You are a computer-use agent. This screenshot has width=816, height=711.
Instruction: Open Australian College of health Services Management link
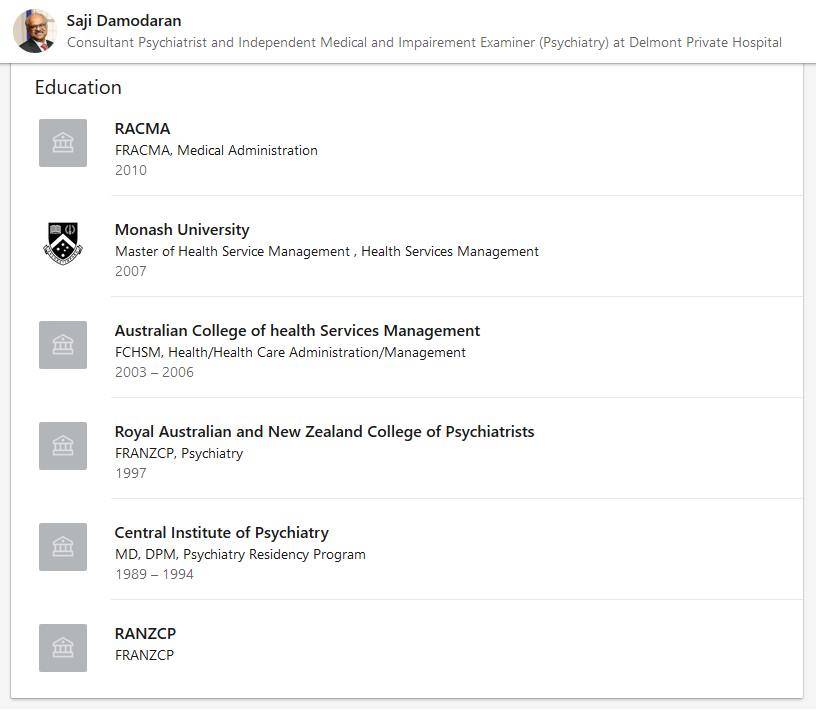click(297, 331)
